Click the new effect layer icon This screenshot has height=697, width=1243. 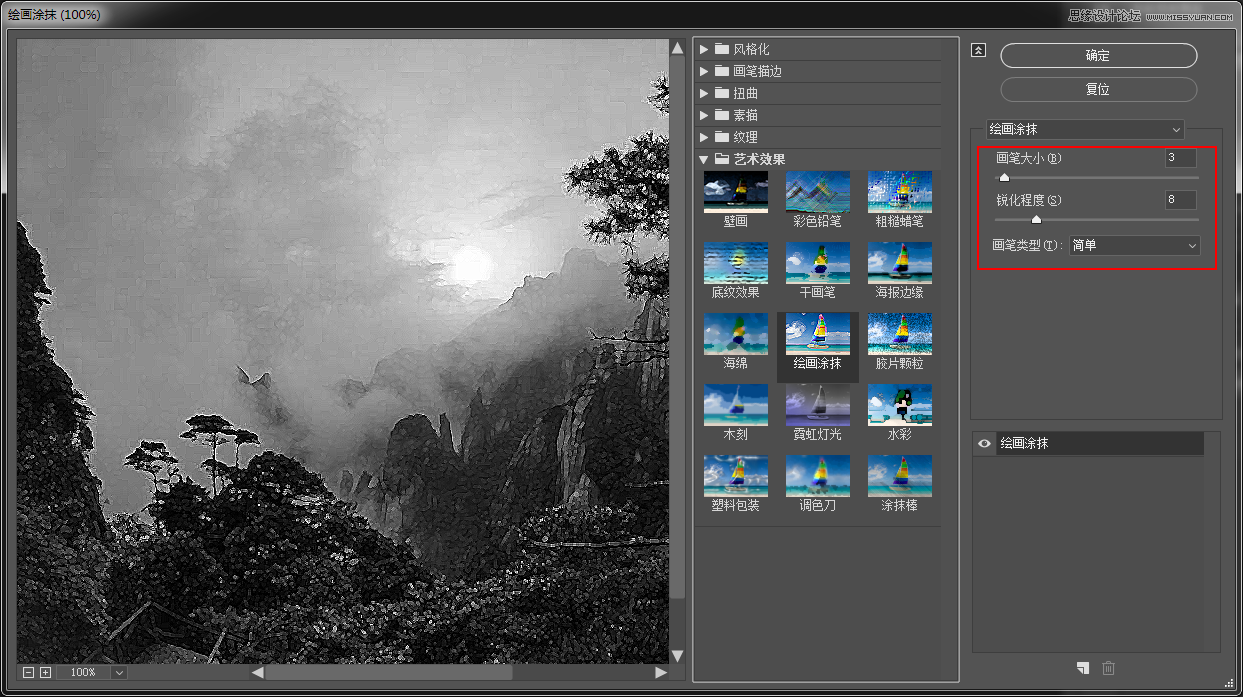click(1083, 668)
